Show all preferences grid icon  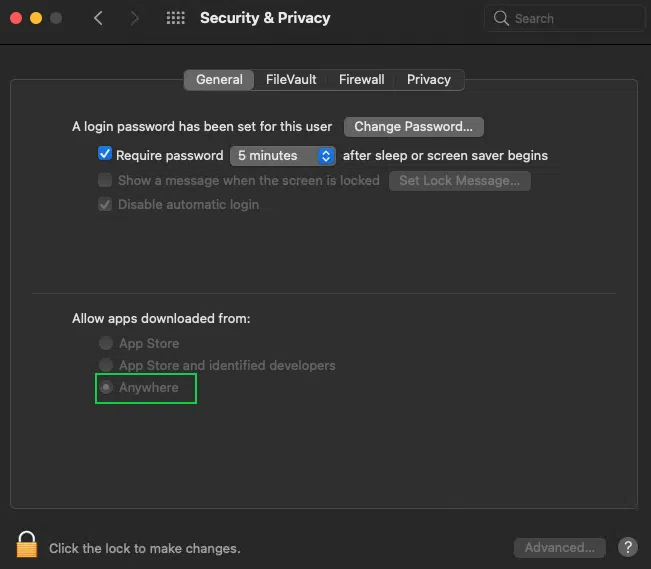coord(176,18)
